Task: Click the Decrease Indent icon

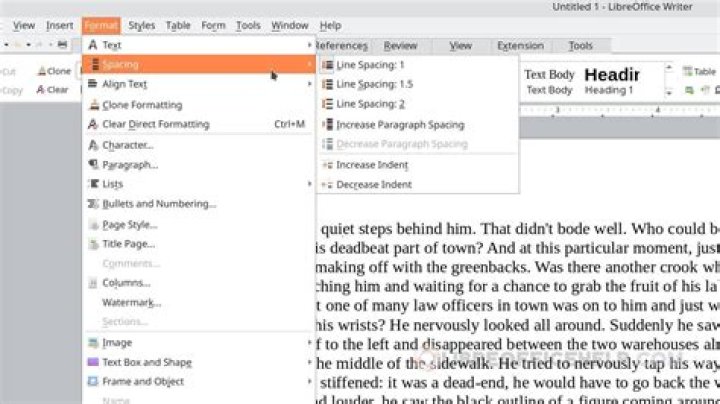Action: point(327,185)
